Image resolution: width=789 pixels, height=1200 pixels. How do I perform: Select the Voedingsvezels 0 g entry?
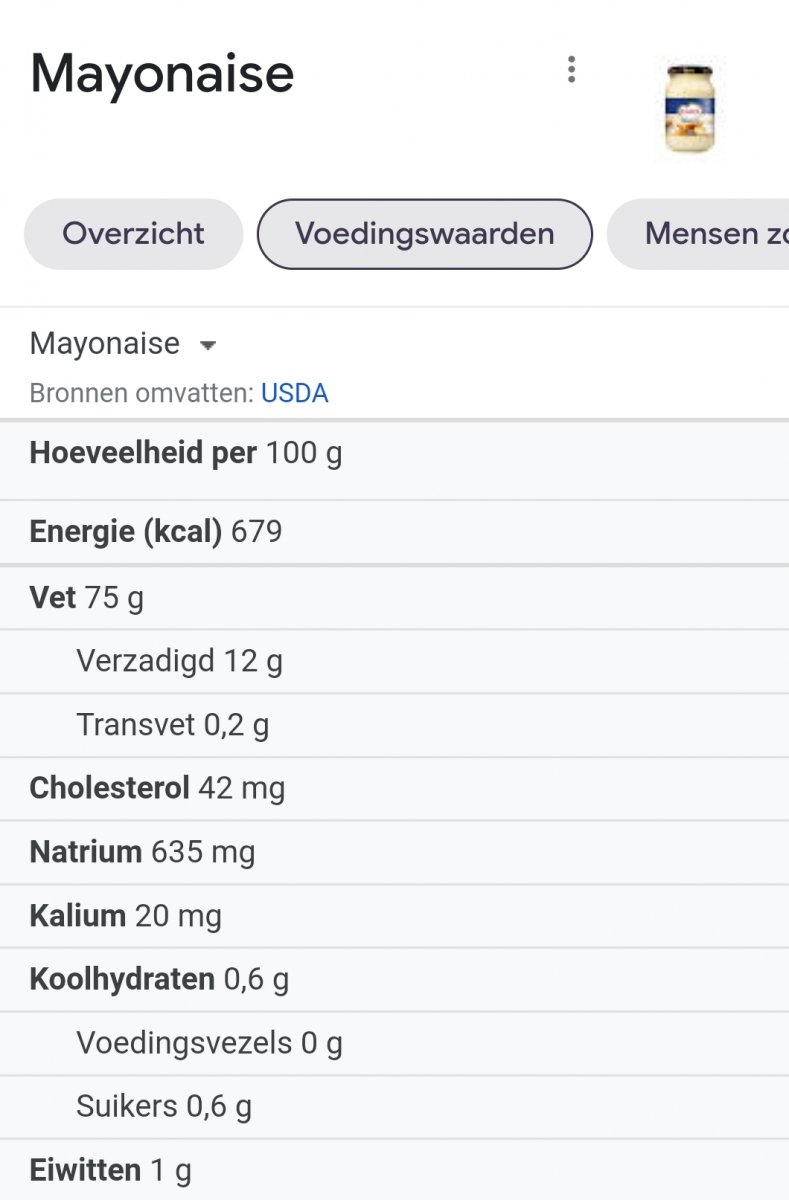209,1044
